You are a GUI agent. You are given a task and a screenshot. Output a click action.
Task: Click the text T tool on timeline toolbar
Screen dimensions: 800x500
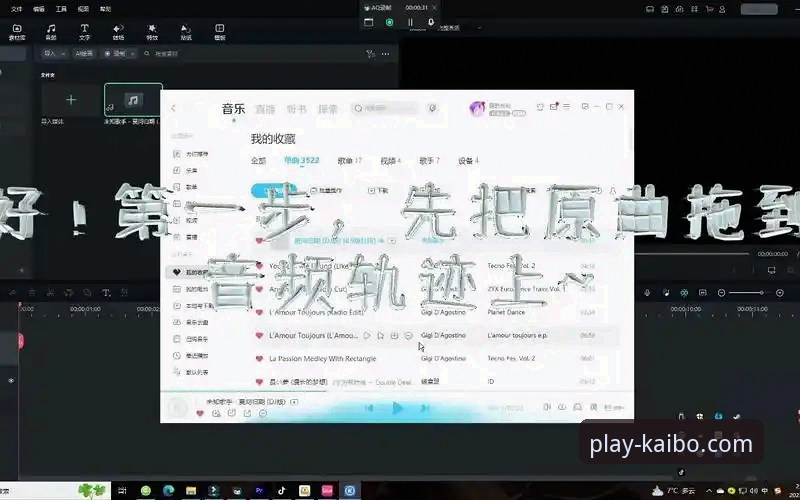coord(106,292)
